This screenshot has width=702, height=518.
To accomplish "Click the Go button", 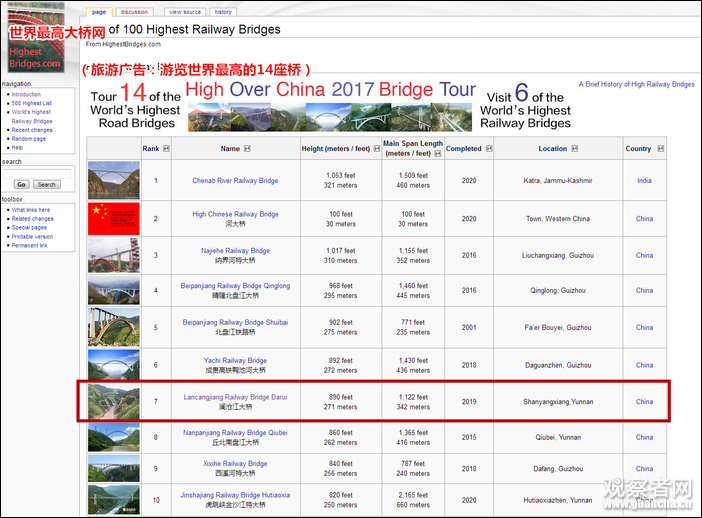I will click(x=21, y=184).
